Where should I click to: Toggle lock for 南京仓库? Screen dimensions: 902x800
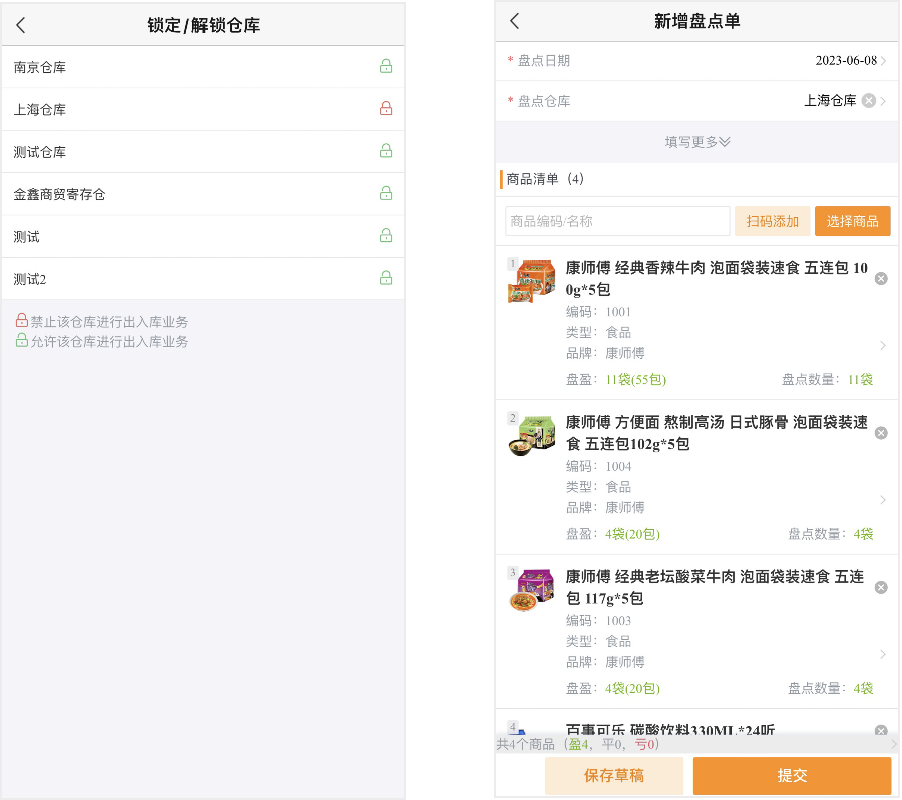click(386, 66)
